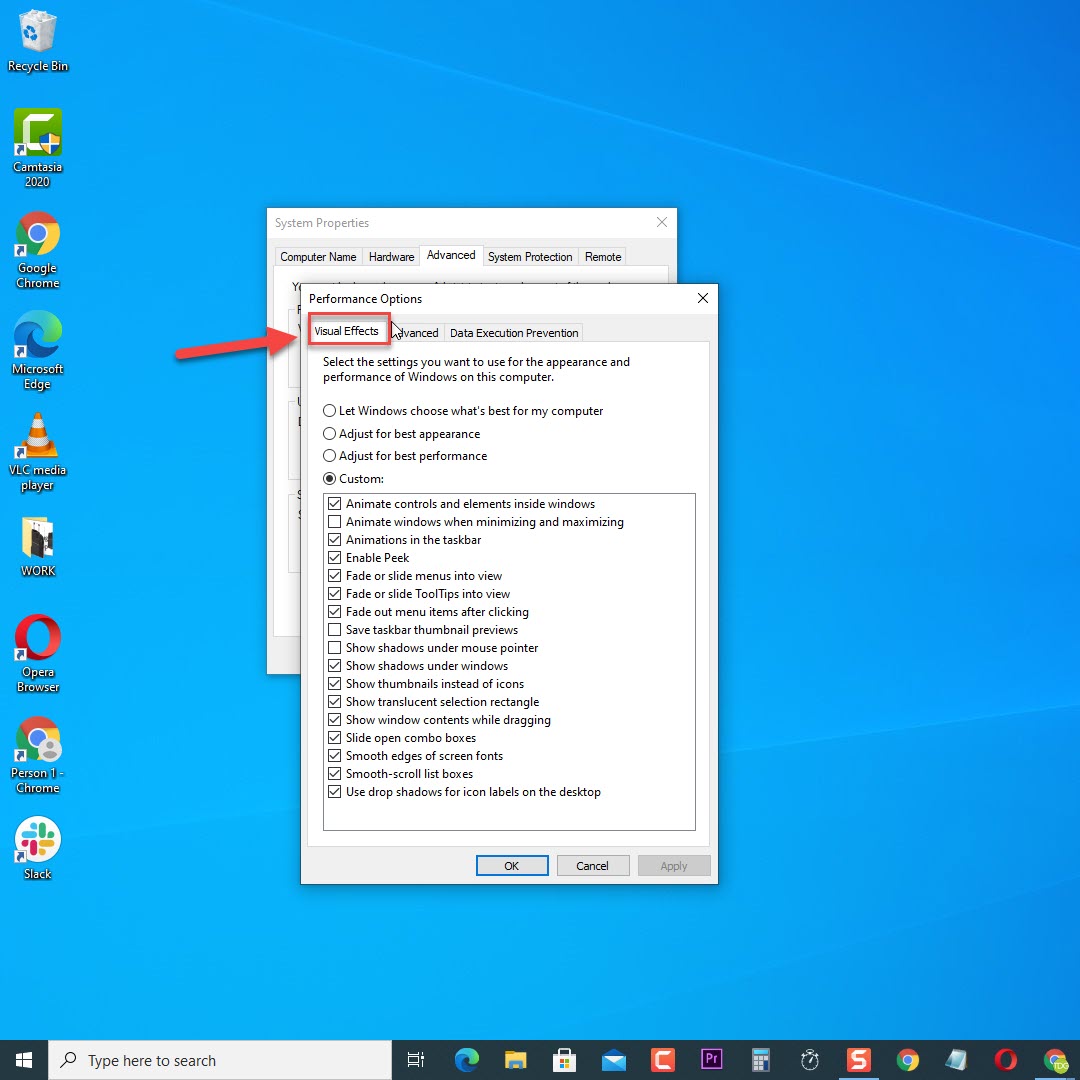Toggle Show shadows under mouse pointer
Screen dimensions: 1080x1080
334,648
